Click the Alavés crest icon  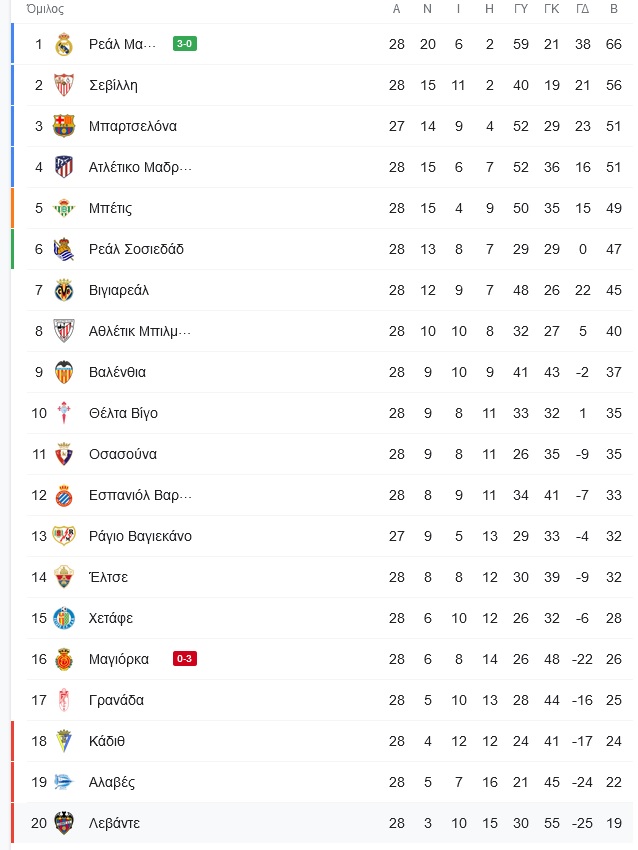pos(64,782)
